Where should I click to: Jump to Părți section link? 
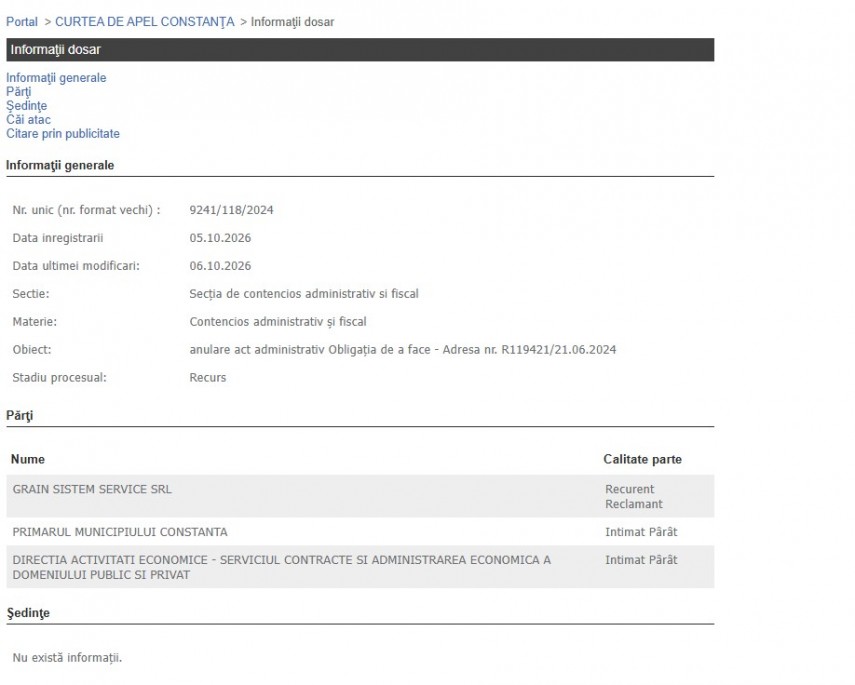[x=19, y=92]
